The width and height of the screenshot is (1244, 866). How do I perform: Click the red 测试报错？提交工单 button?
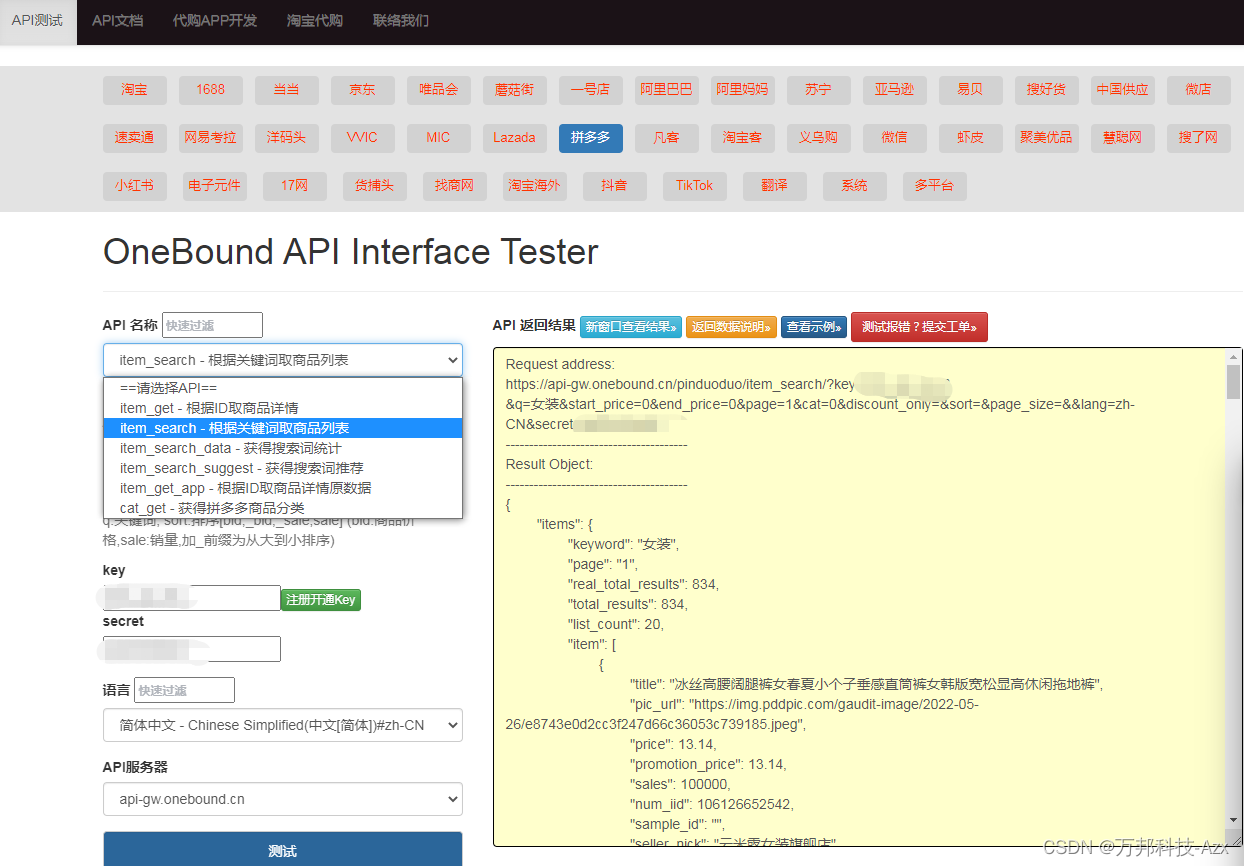pyautogui.click(x=919, y=327)
